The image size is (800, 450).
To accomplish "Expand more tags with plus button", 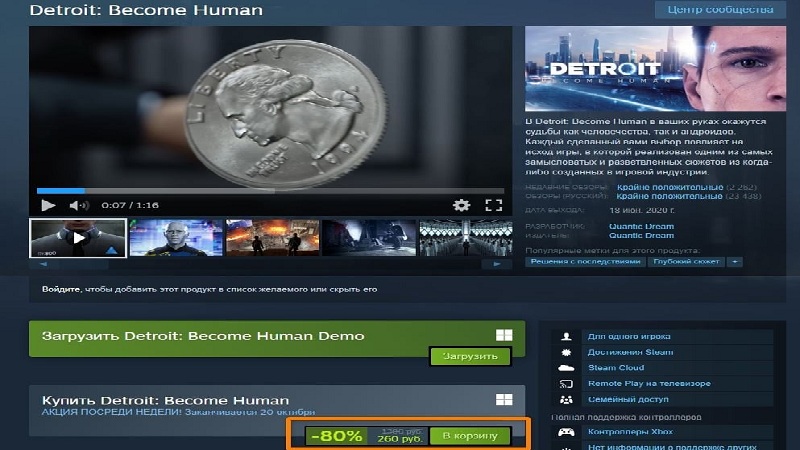I will [735, 262].
